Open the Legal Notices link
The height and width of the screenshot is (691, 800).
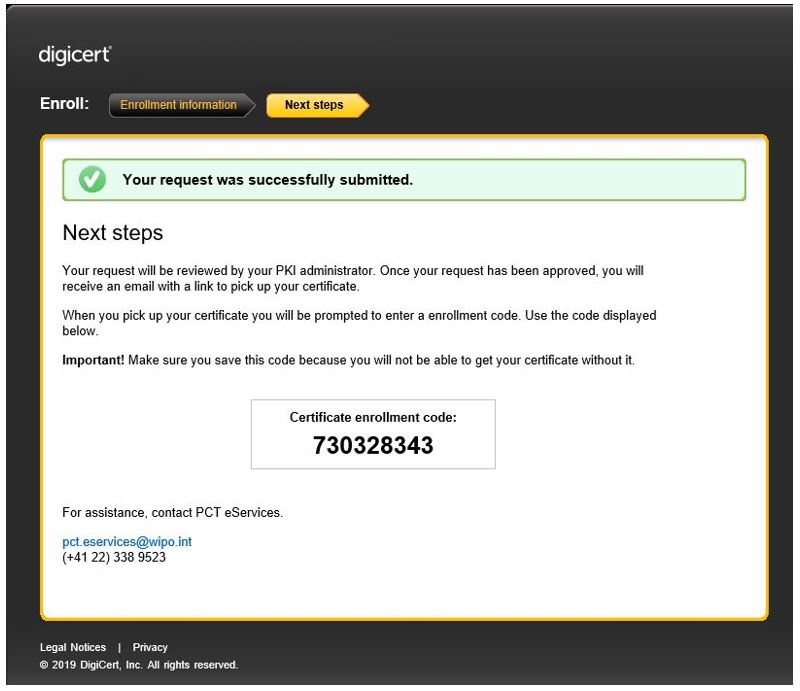(73, 647)
